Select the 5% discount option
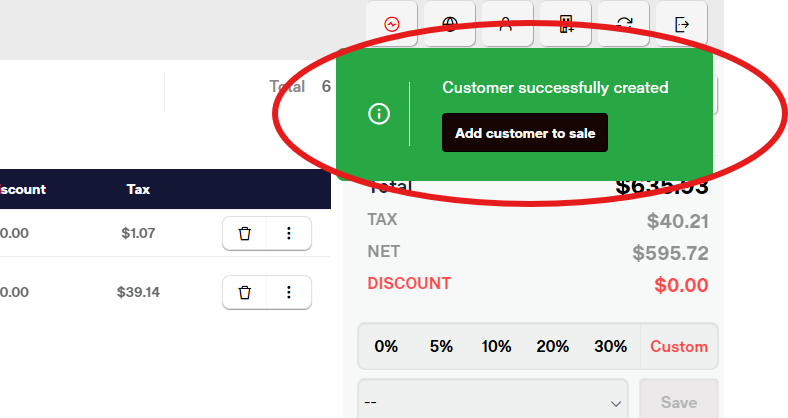 pyautogui.click(x=441, y=346)
